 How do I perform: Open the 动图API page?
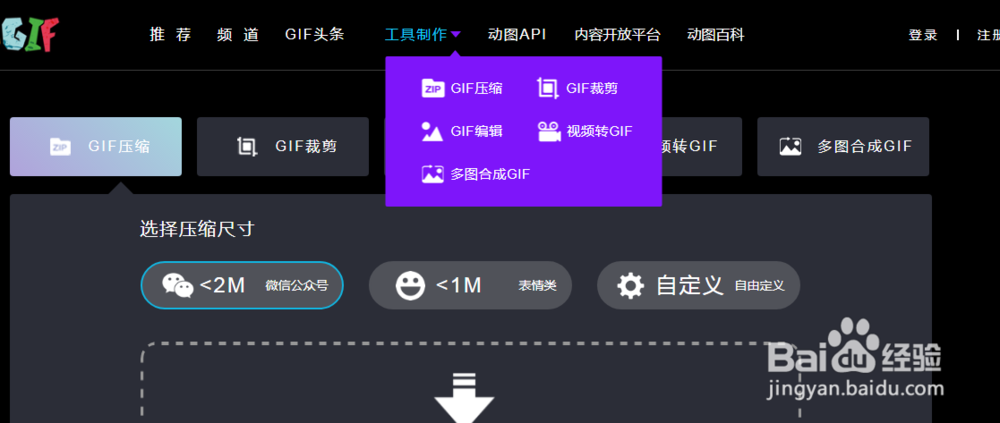(x=517, y=34)
